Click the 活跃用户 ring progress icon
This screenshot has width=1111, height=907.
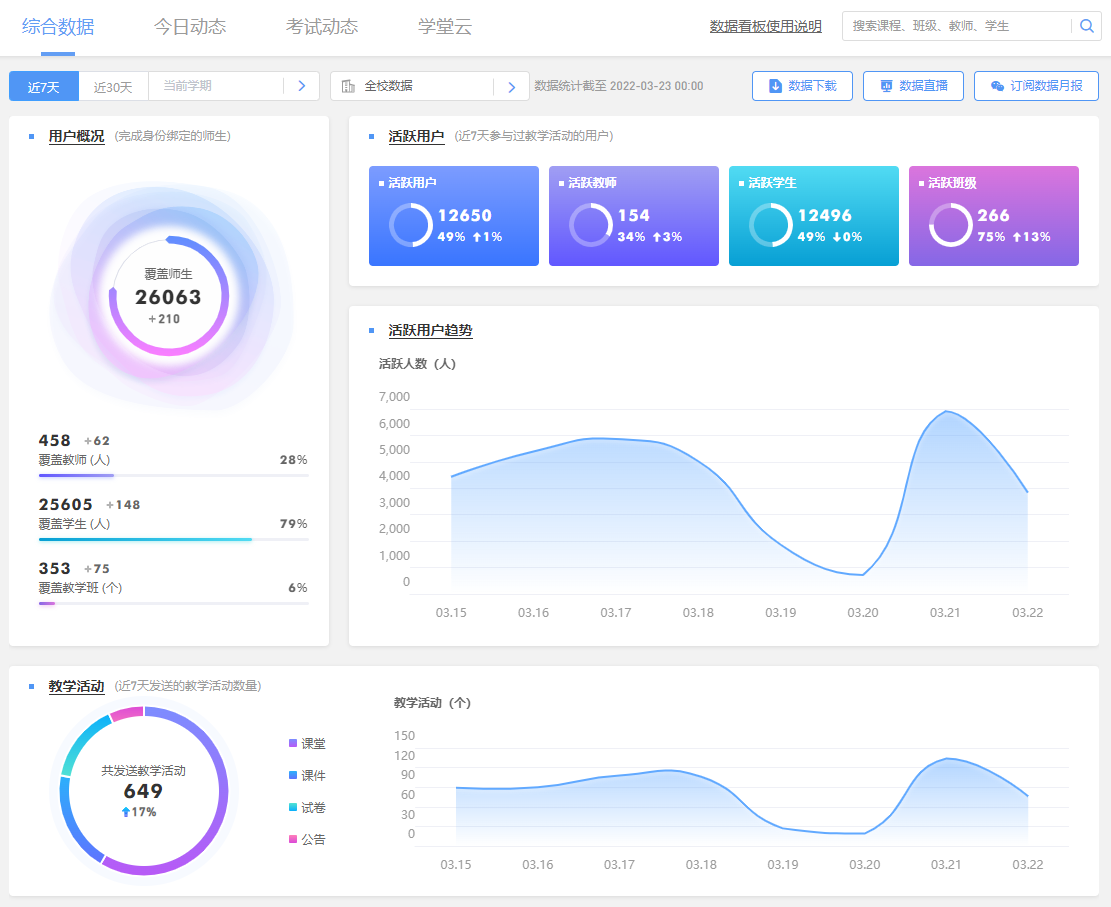410,225
